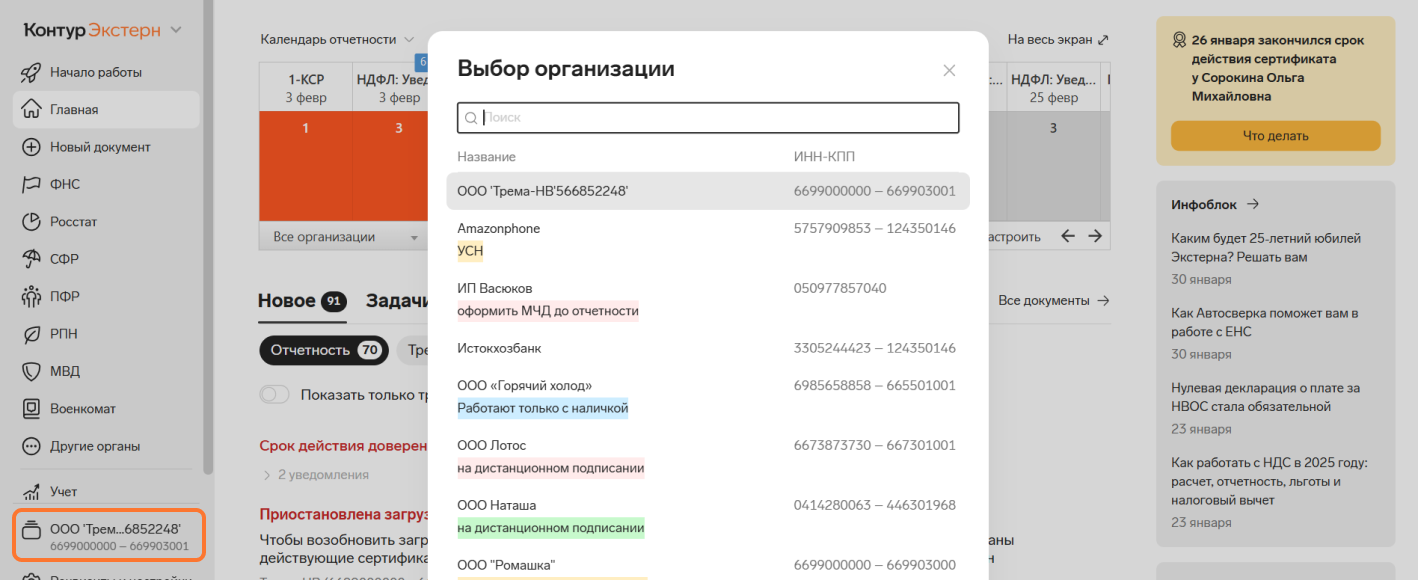1418x580 pixels.
Task: Click the flag icon beside ФНС
Action: point(31,184)
